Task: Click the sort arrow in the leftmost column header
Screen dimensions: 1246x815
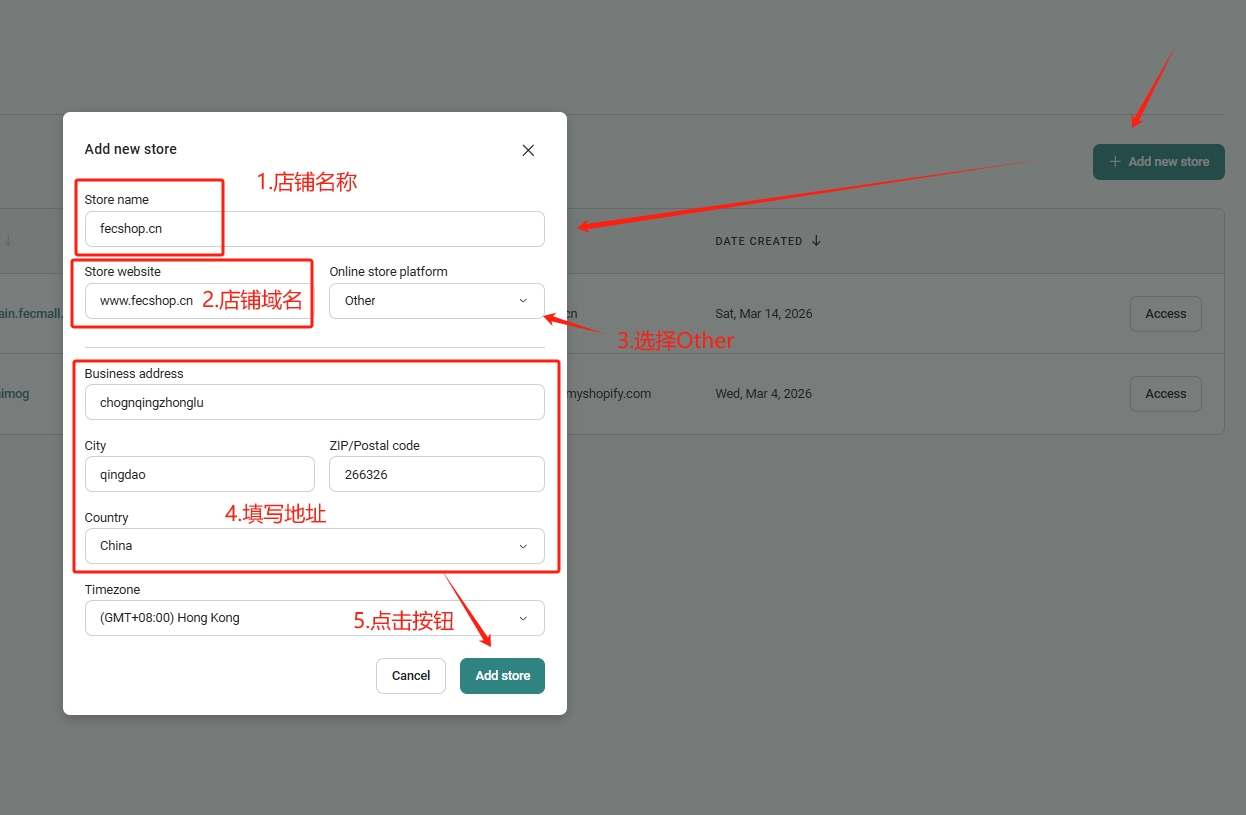Action: (9, 241)
